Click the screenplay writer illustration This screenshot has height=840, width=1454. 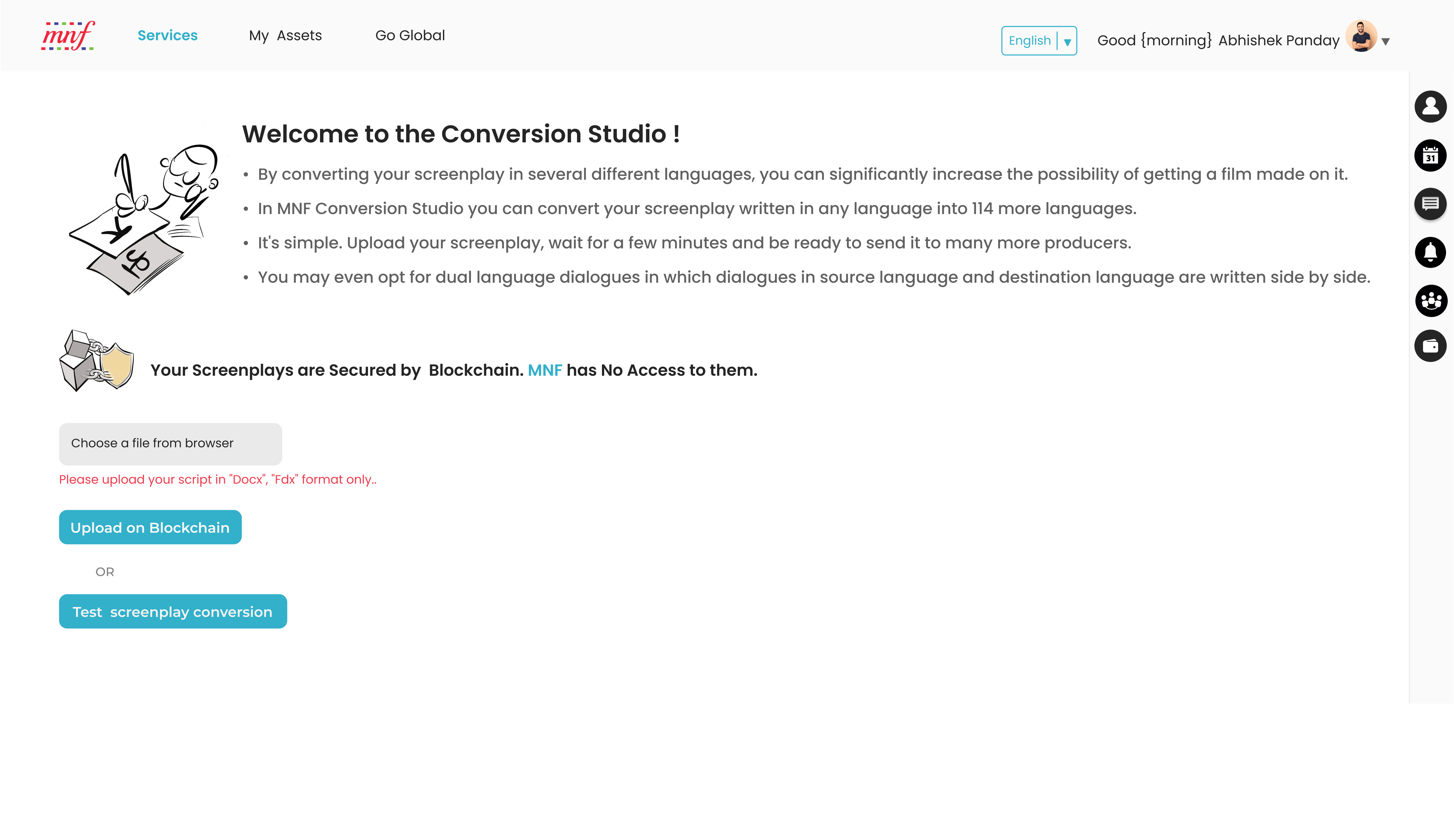click(144, 219)
